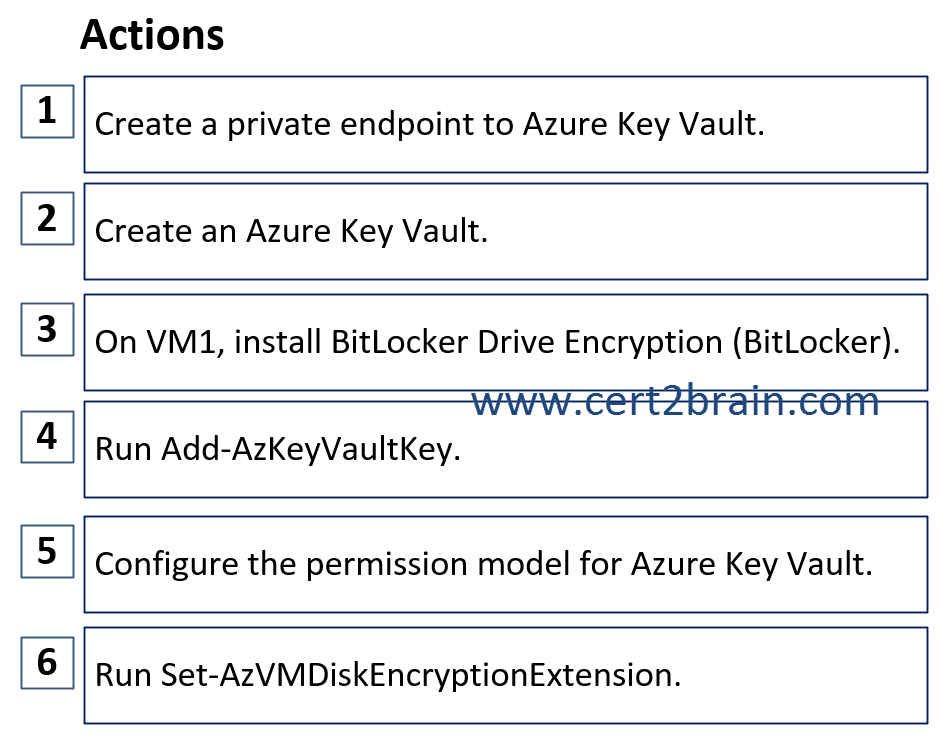948x745 pixels.
Task: Click the number 1 box
Action: coord(47,111)
